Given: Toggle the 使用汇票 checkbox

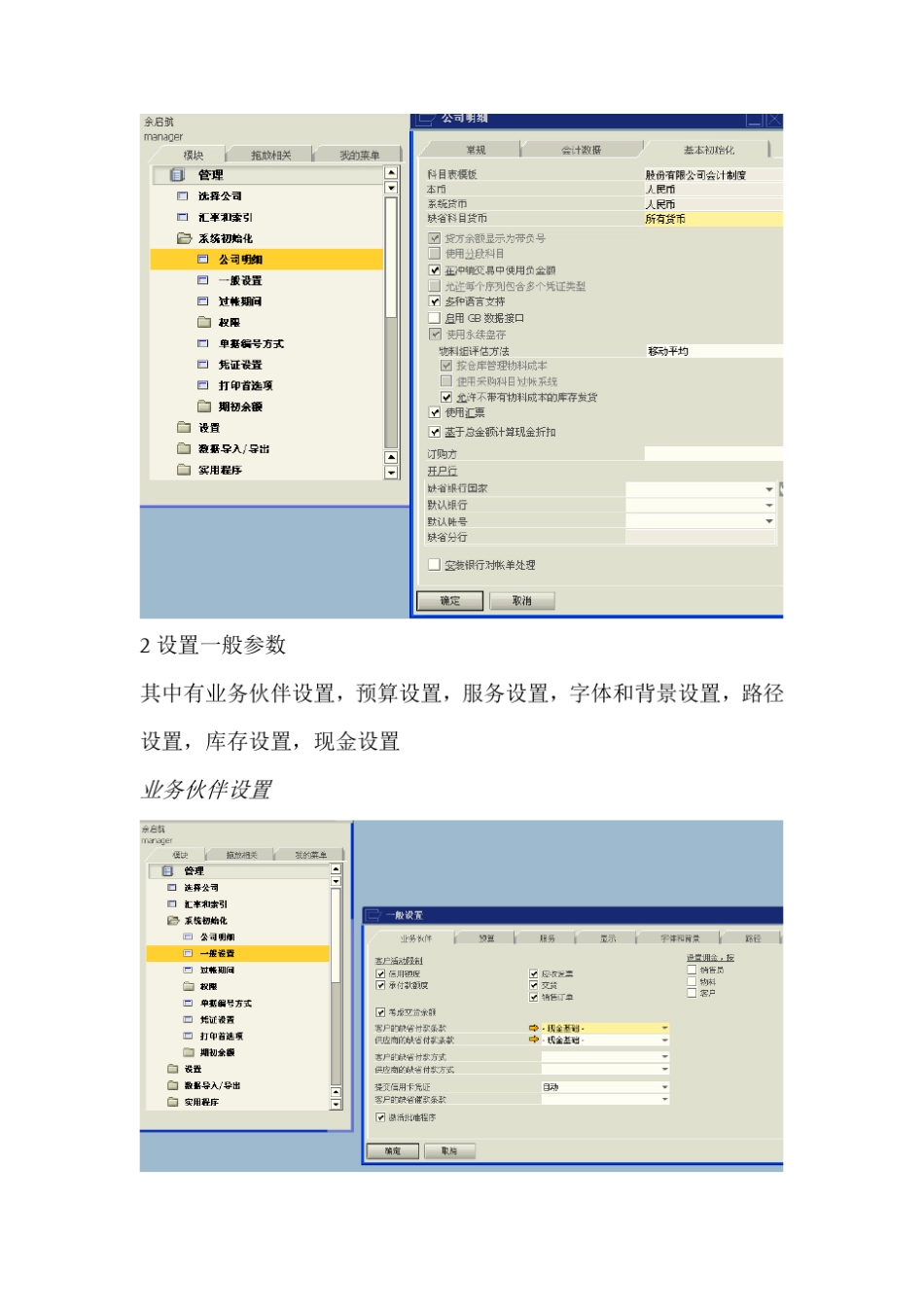Looking at the screenshot, I should (435, 412).
